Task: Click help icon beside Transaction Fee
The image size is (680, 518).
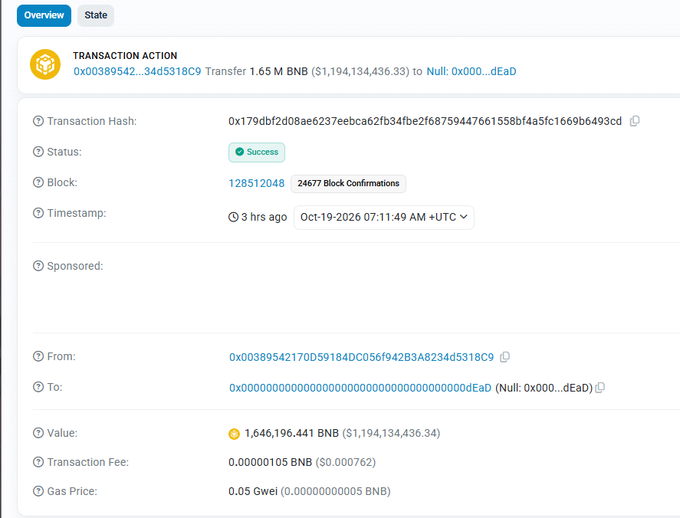Action: (x=38, y=462)
